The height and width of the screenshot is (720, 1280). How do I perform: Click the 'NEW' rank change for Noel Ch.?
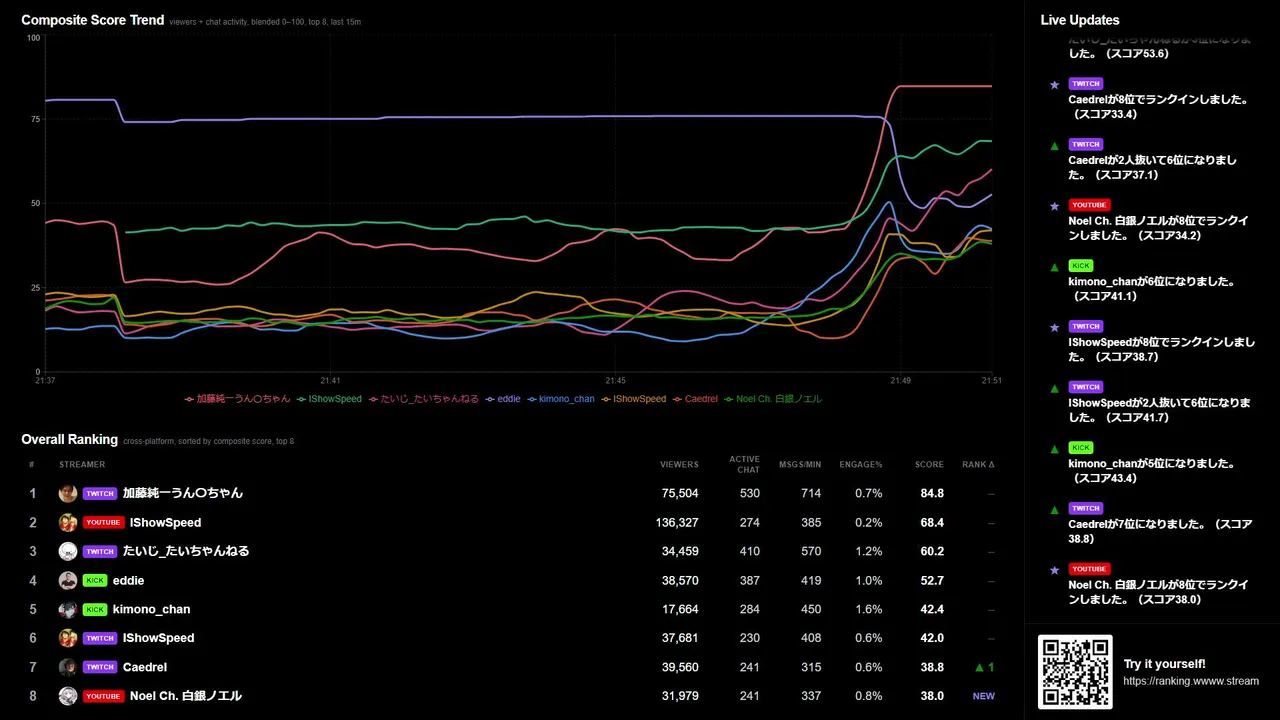pyautogui.click(x=984, y=696)
